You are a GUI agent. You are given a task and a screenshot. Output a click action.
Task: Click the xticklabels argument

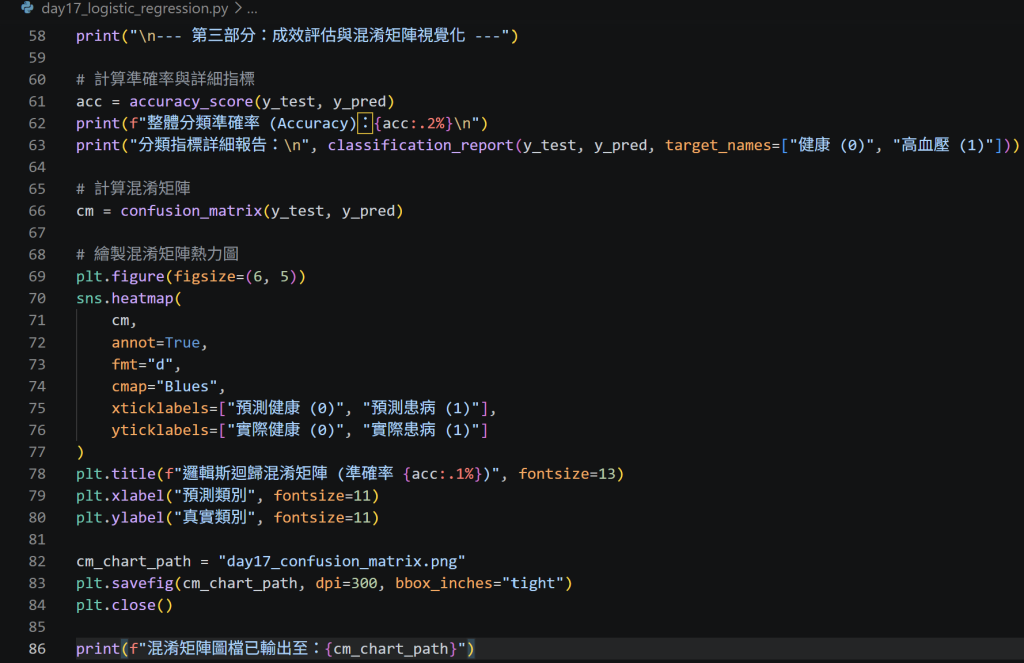(x=160, y=408)
